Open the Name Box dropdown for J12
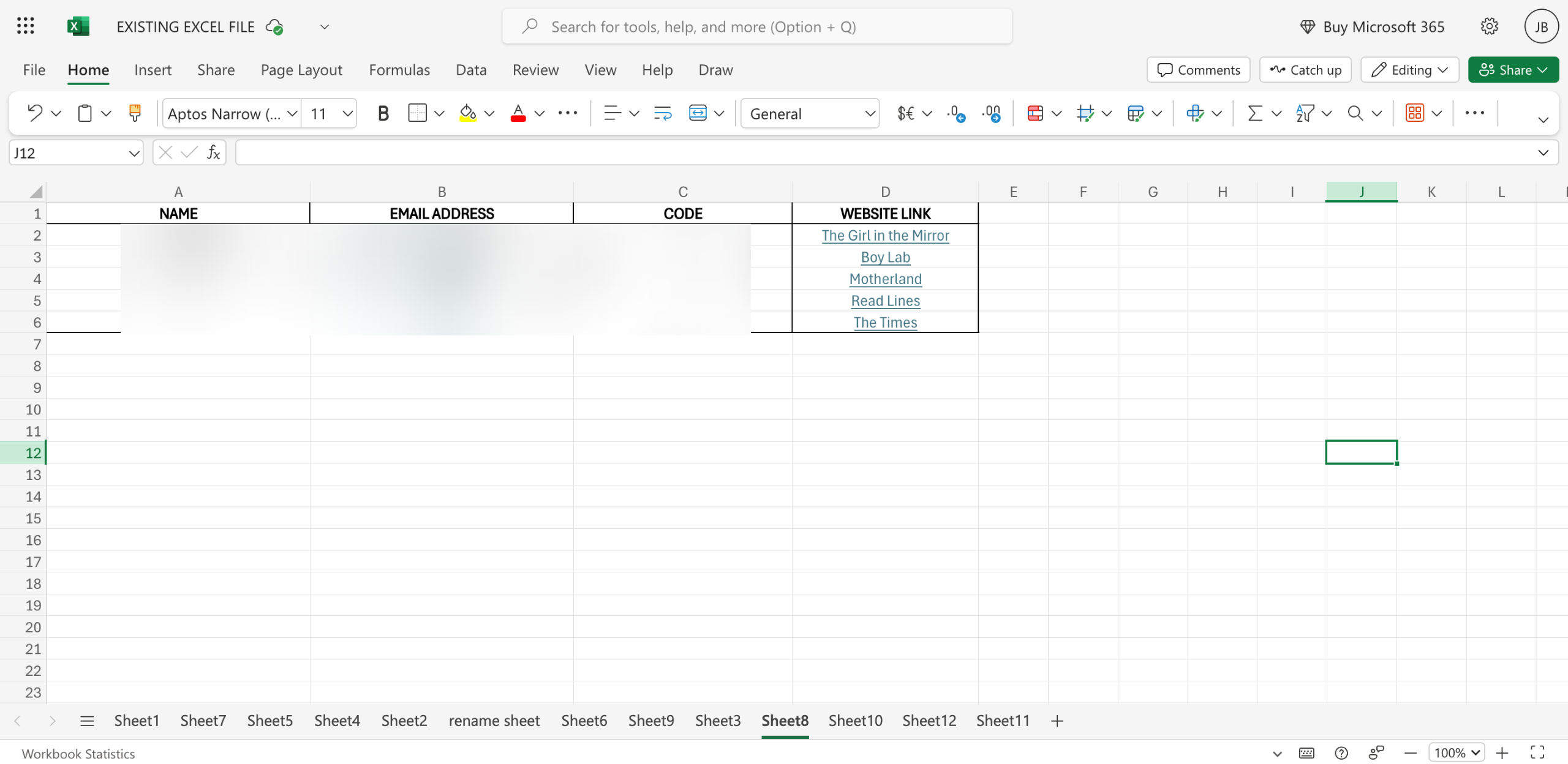Screen dimensions: 1568x764 [x=134, y=153]
